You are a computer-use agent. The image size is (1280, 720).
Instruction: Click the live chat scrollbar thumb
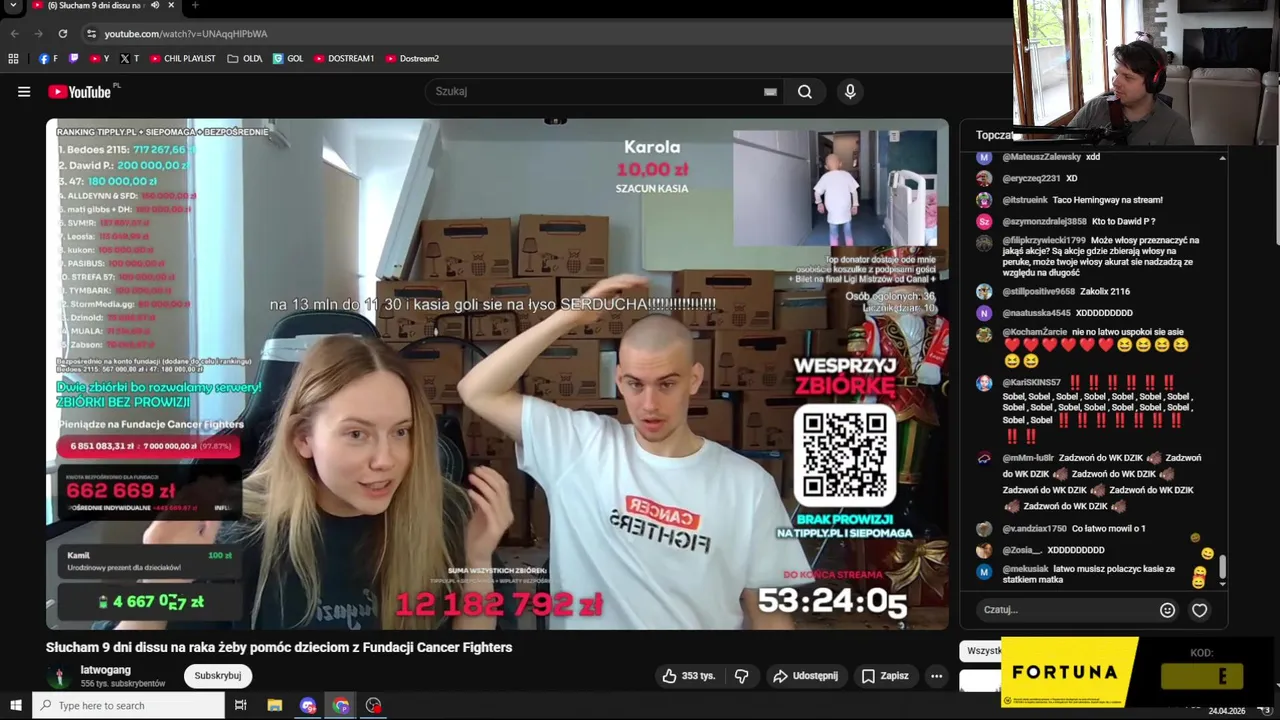click(1221, 567)
